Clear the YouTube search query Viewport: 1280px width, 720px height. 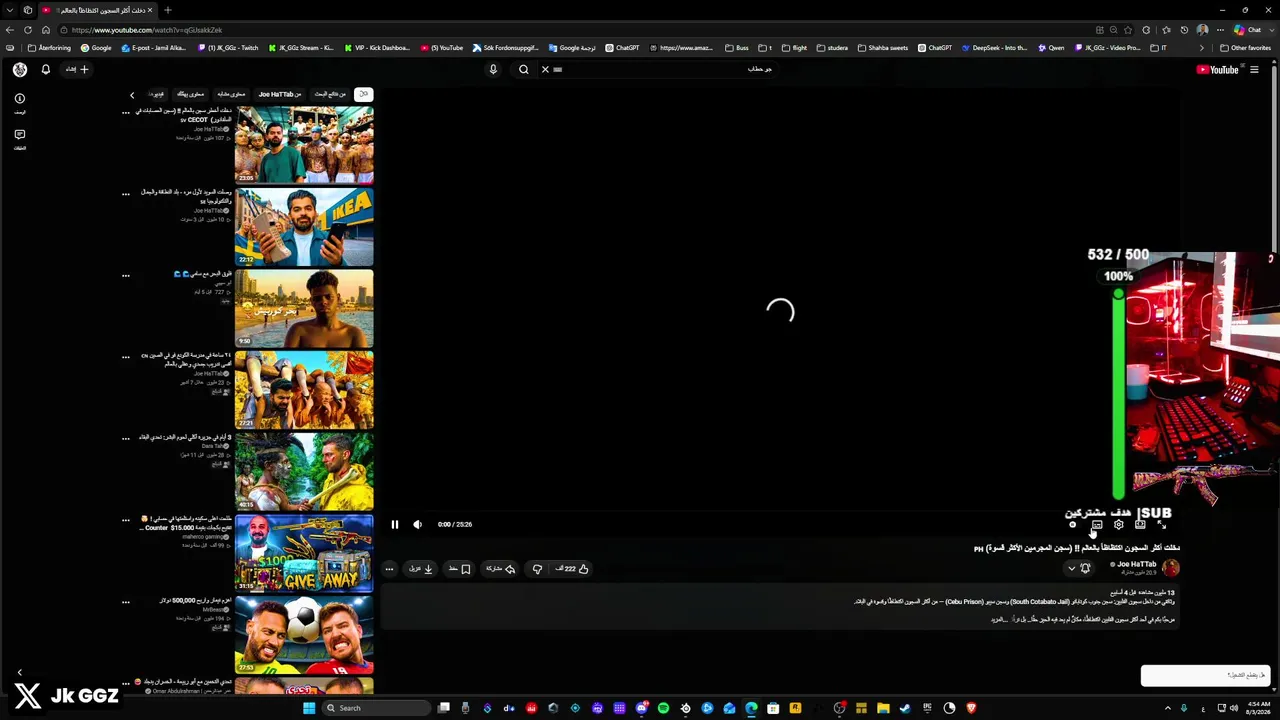point(545,70)
